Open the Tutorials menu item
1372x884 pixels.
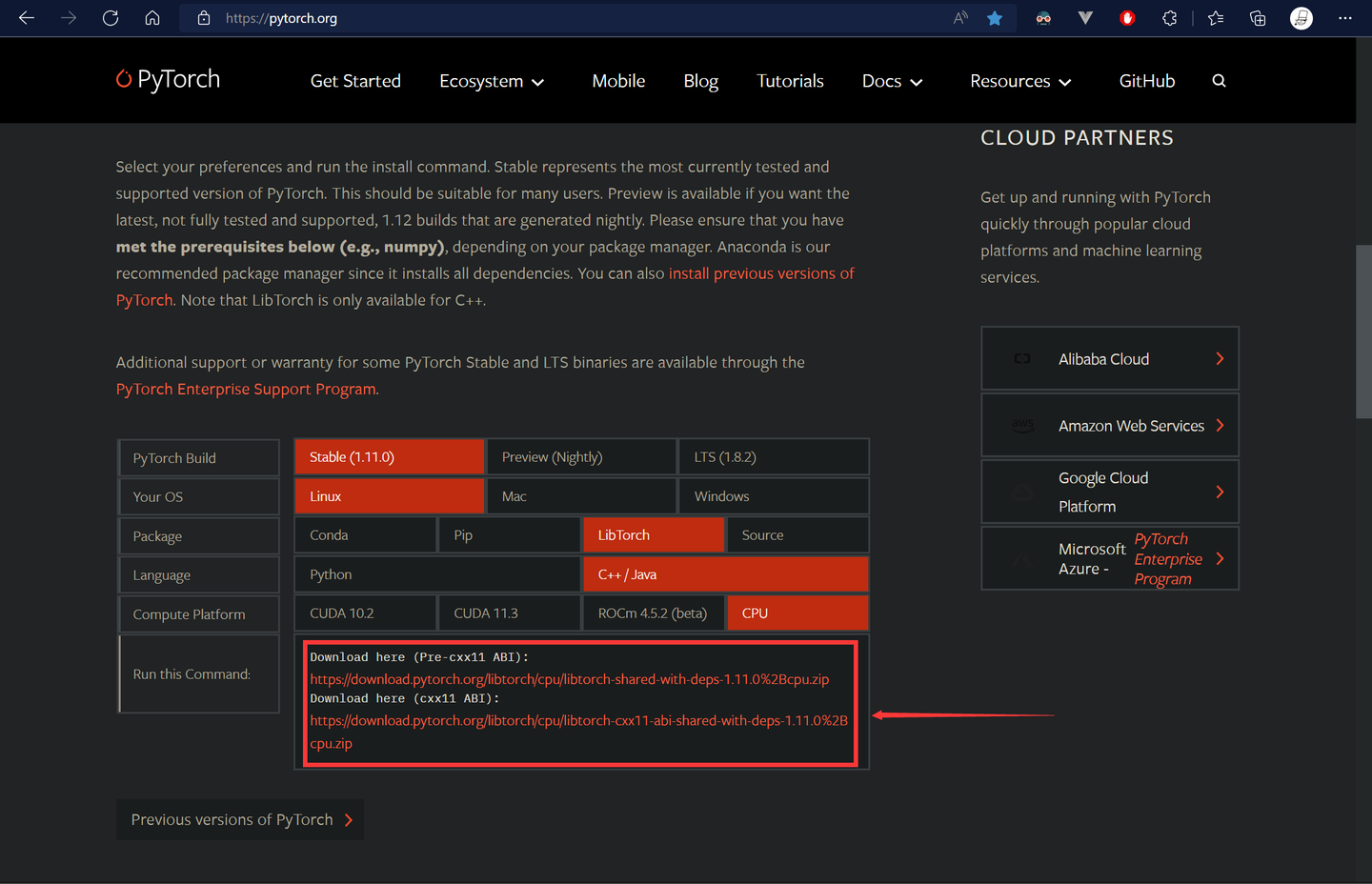[790, 81]
